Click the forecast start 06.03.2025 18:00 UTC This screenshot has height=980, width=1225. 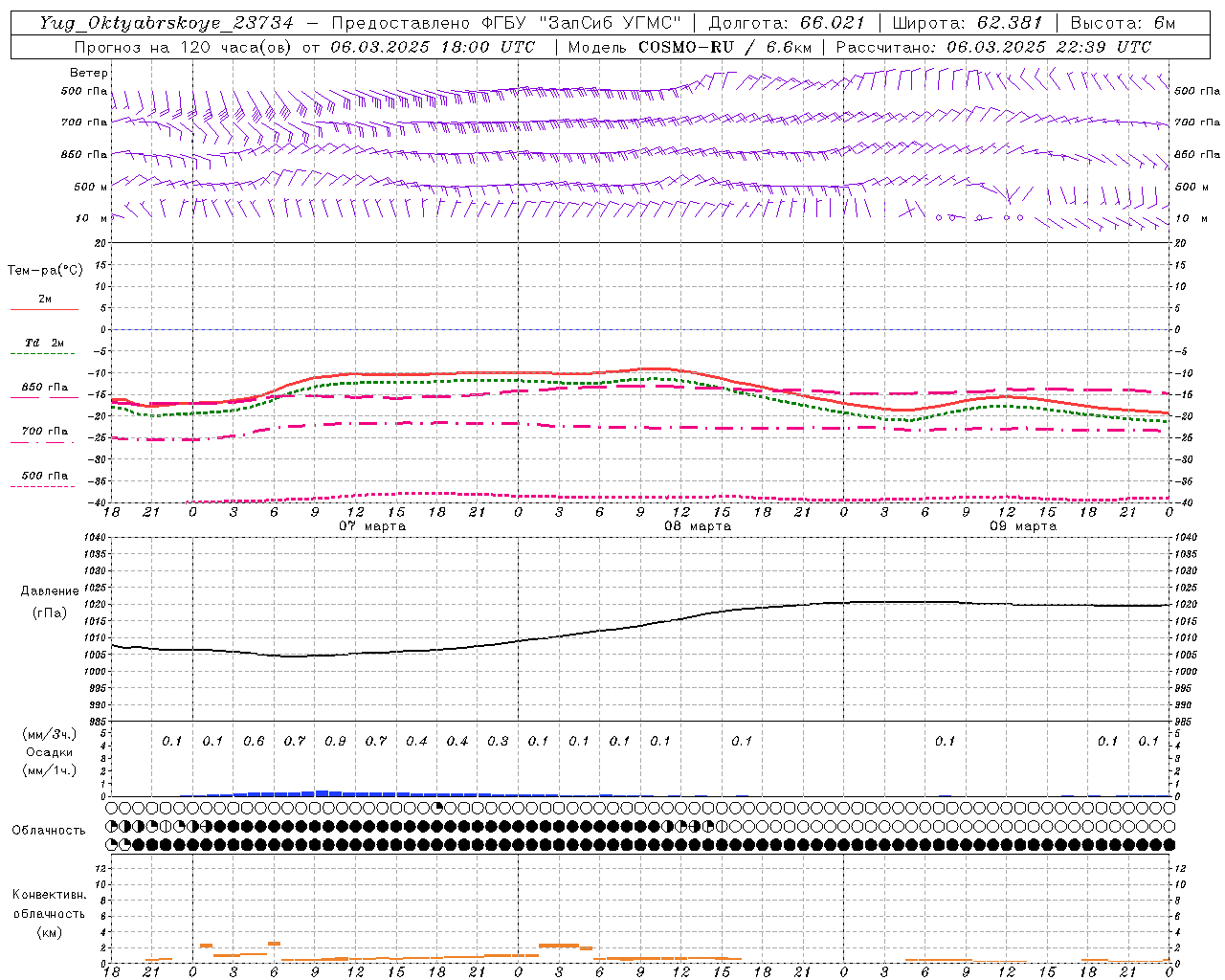coord(433,47)
